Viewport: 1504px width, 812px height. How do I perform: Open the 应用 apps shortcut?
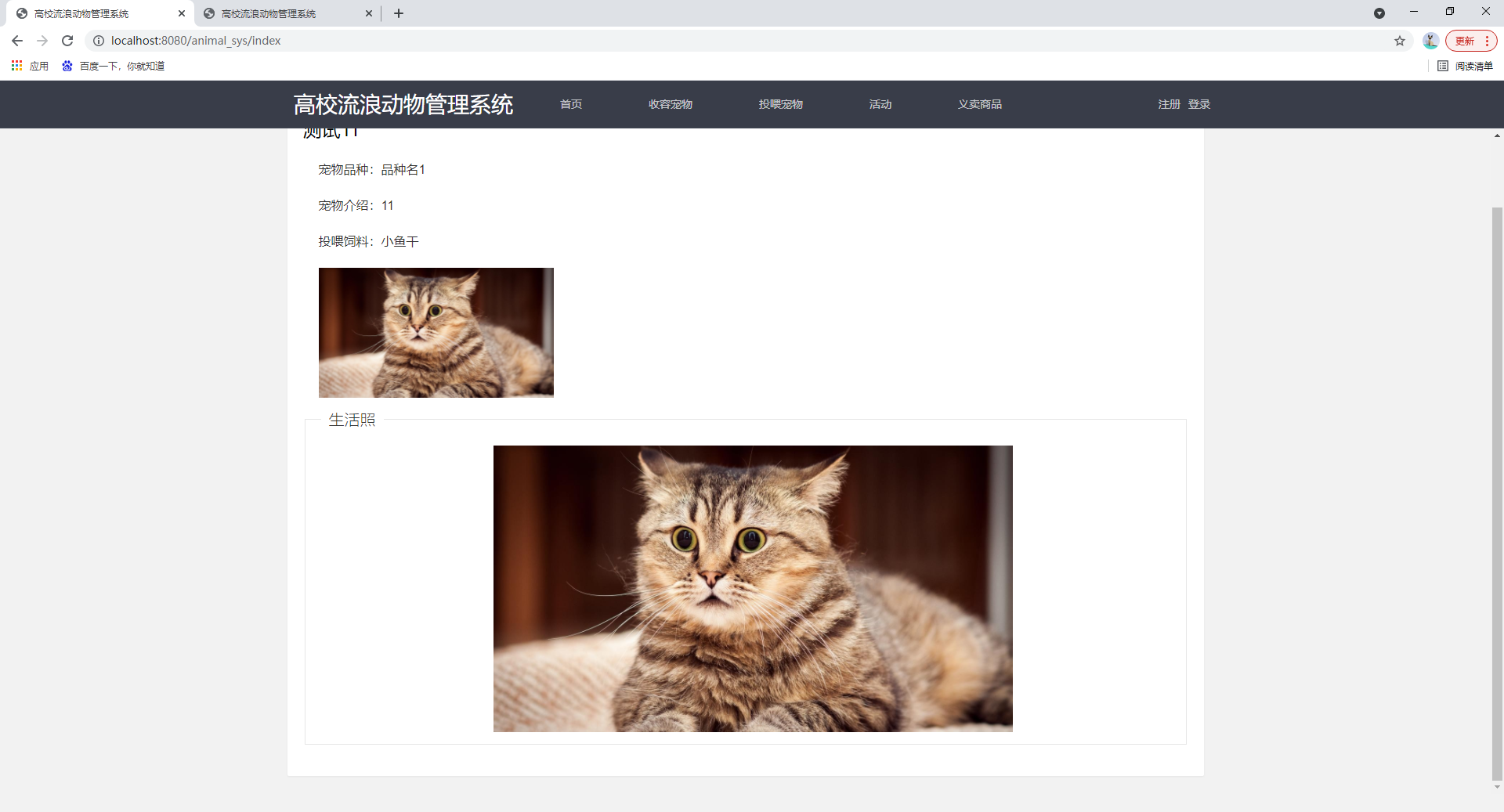pos(30,66)
